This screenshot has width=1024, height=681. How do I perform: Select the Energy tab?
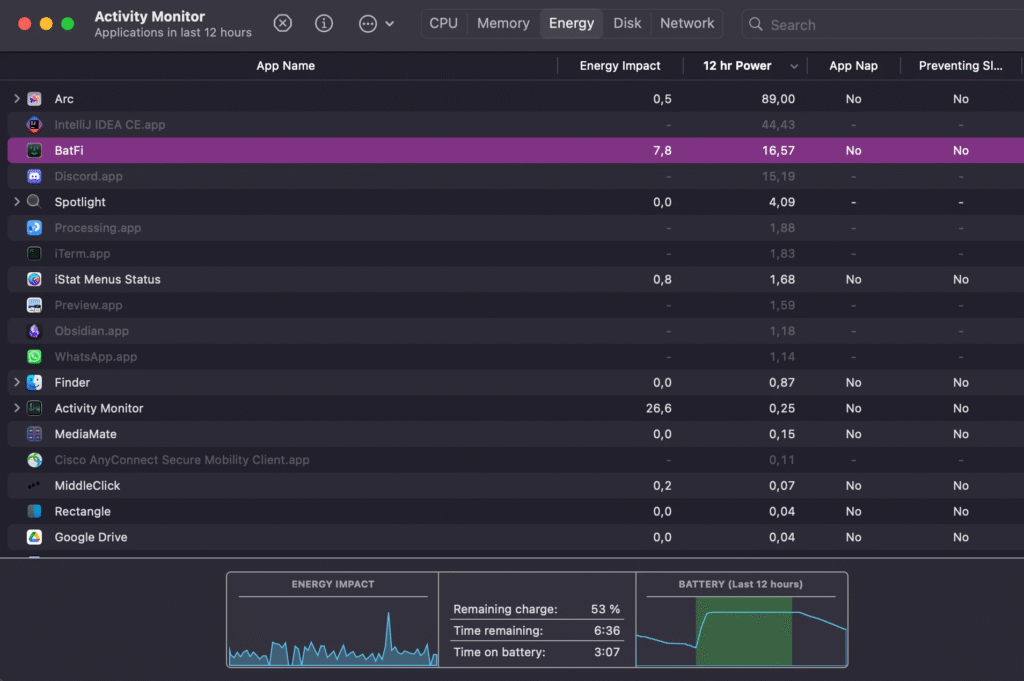pos(571,24)
